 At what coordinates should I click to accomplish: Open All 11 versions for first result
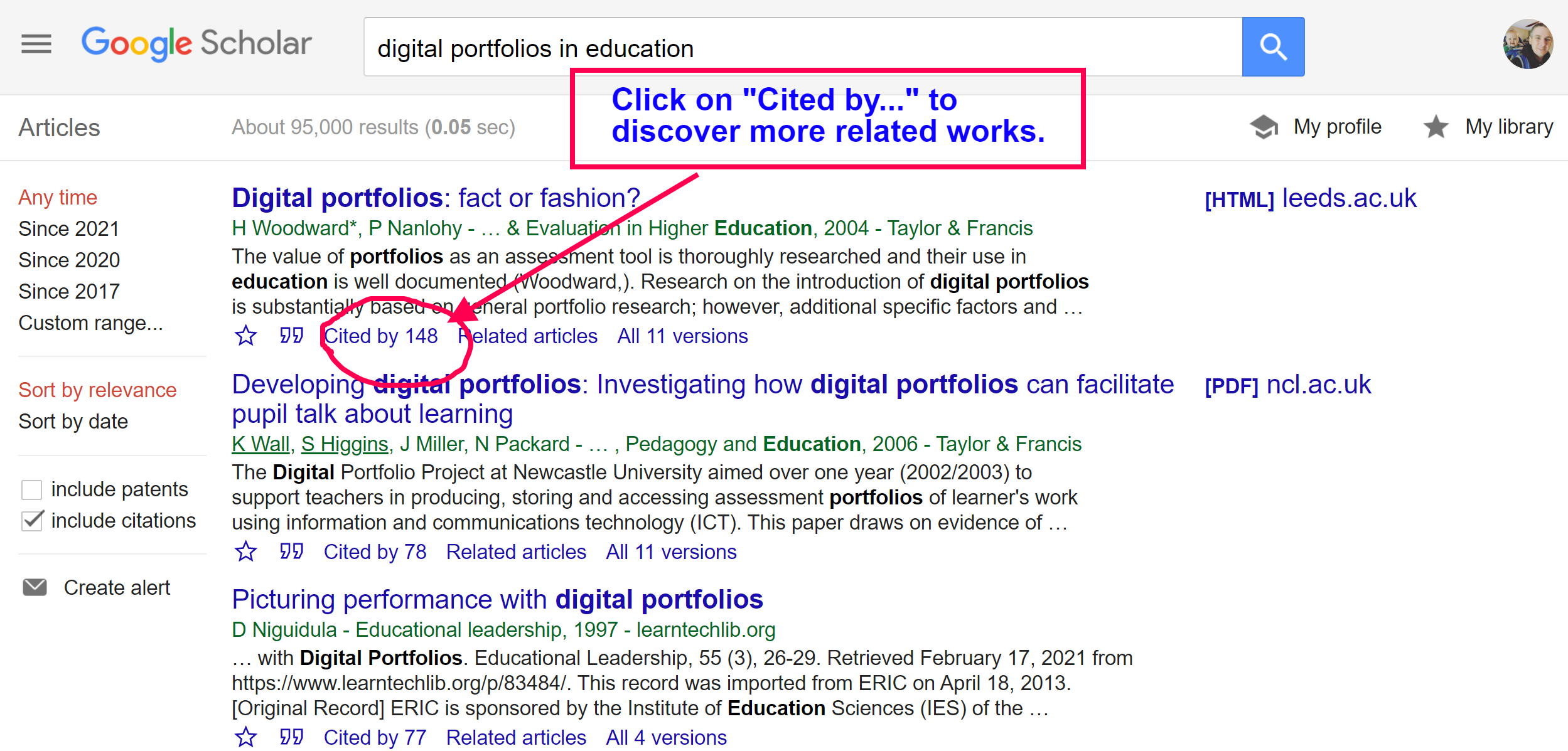682,336
